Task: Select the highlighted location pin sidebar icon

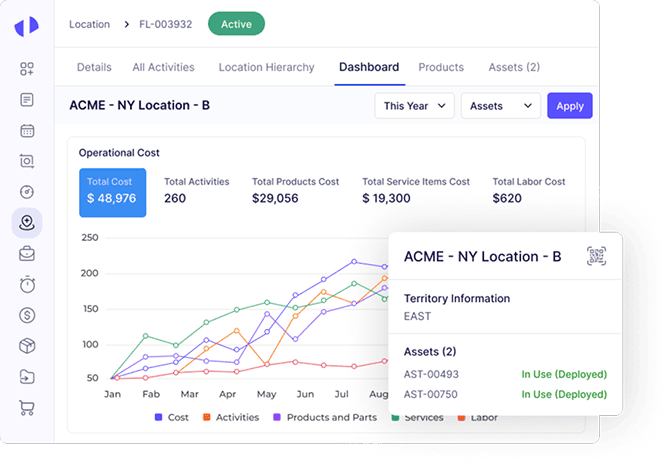Action: tap(27, 223)
